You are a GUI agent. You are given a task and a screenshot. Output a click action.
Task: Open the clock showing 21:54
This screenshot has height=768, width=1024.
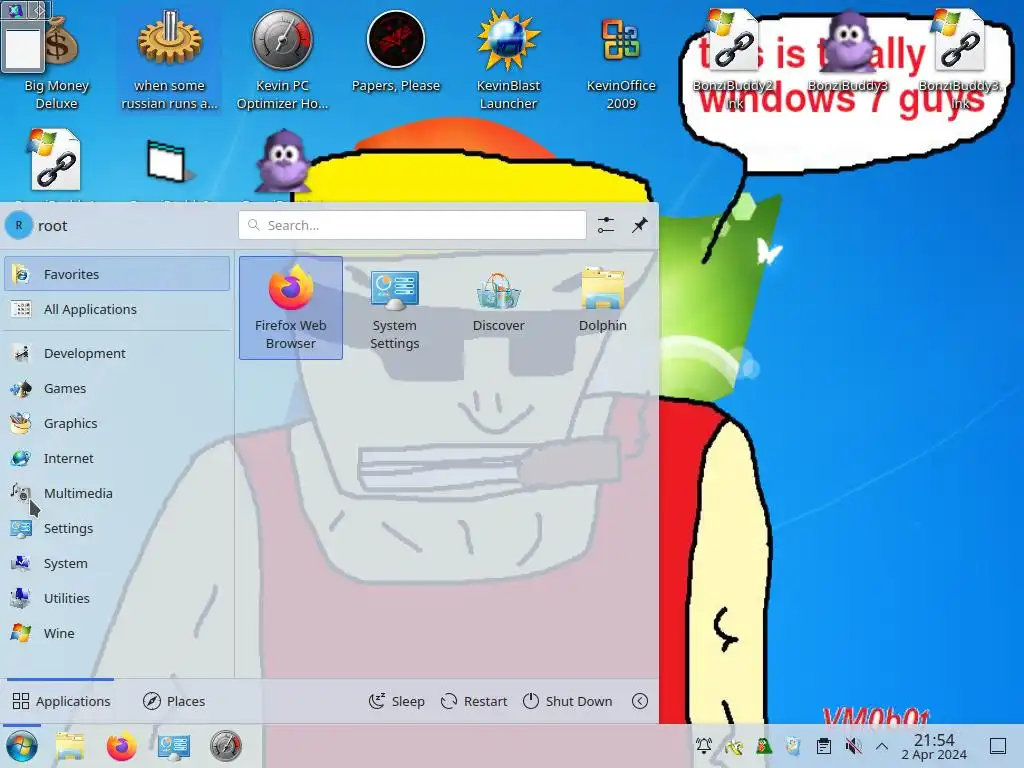(934, 746)
